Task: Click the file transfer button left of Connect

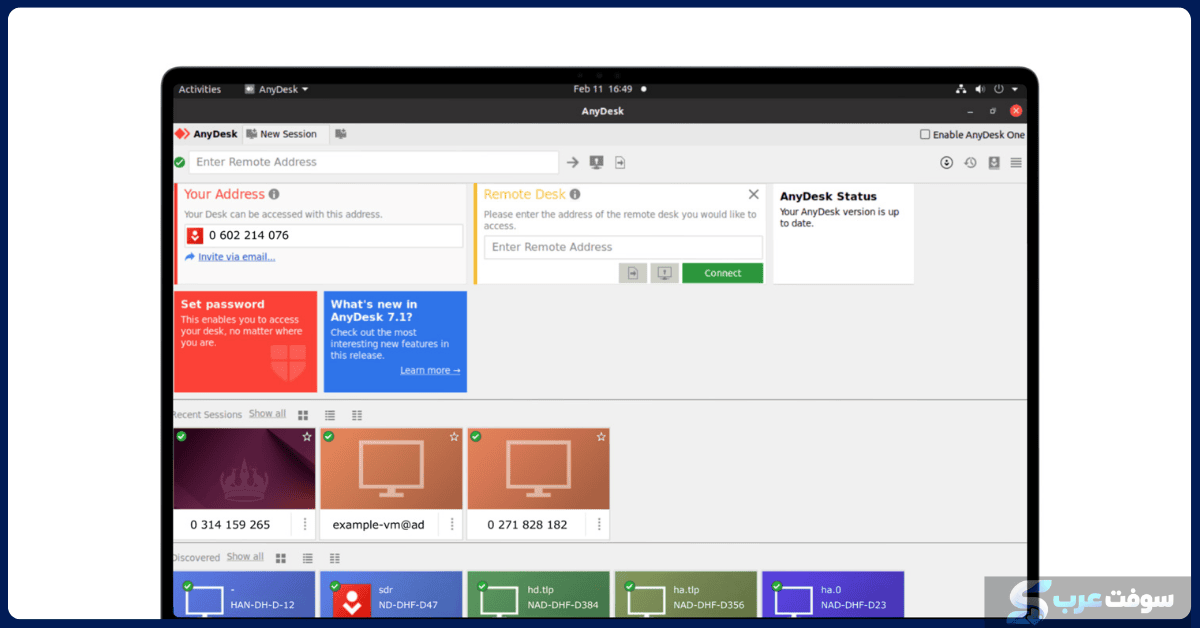Action: (x=633, y=273)
